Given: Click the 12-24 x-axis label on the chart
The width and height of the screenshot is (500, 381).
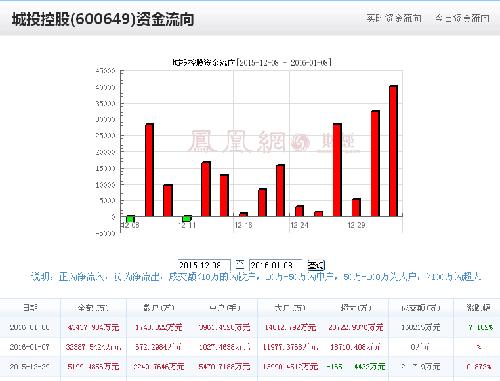Looking at the screenshot, I should coord(299,225).
